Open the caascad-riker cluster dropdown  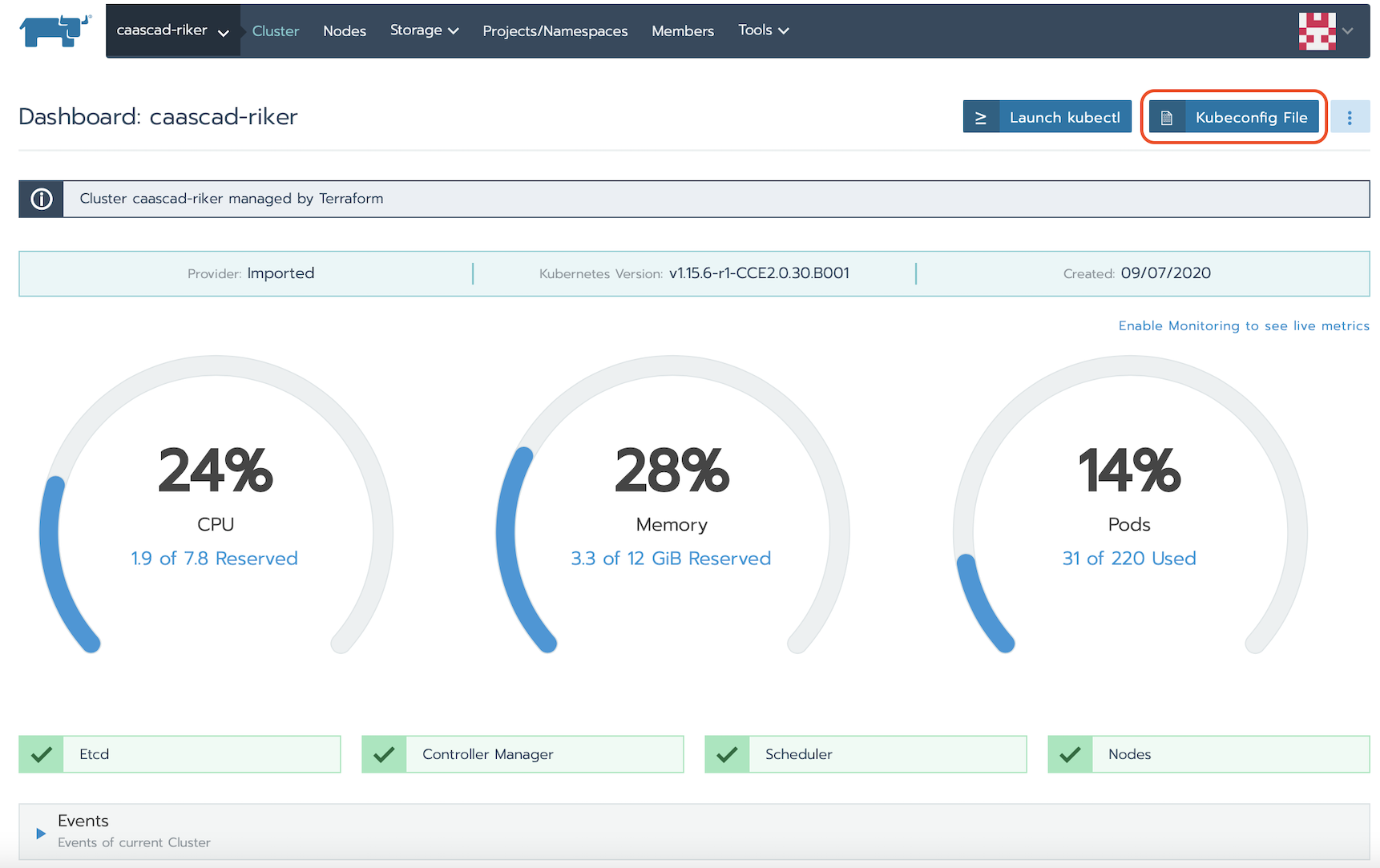[172, 31]
